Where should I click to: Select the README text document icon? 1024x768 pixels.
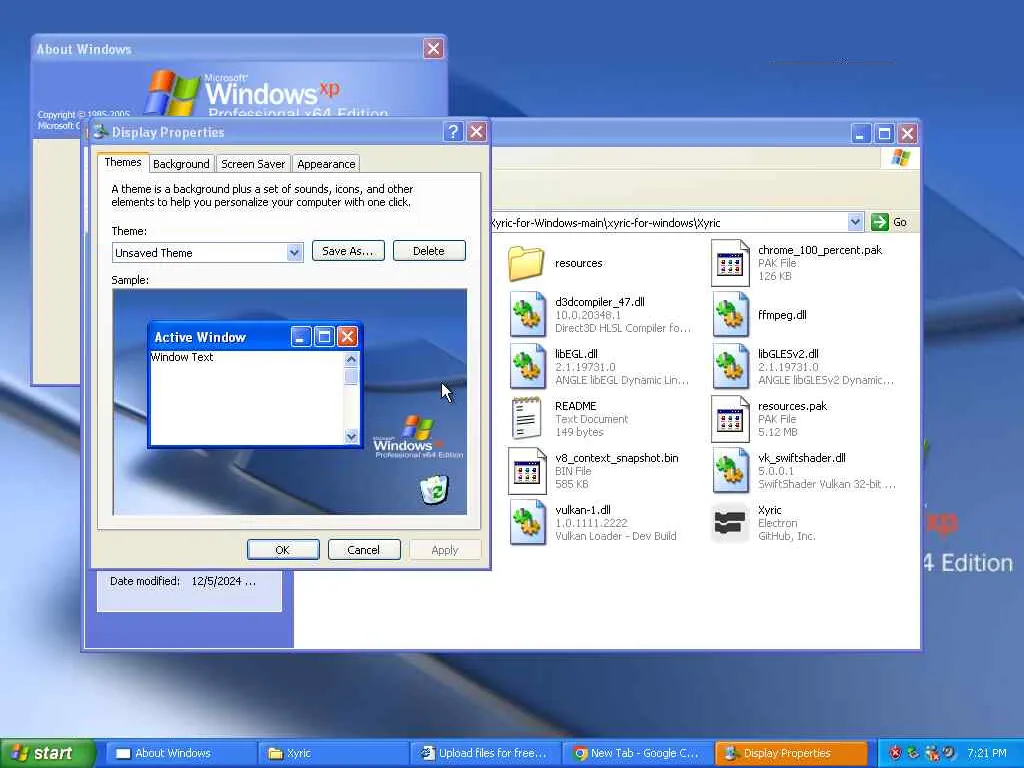(x=526, y=419)
